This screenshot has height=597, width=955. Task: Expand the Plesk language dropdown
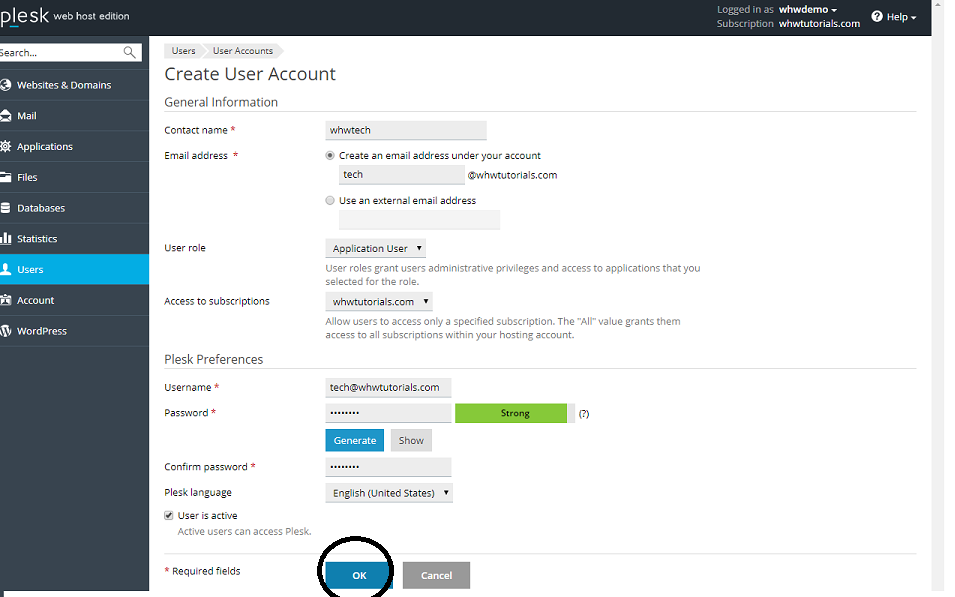[x=389, y=493]
